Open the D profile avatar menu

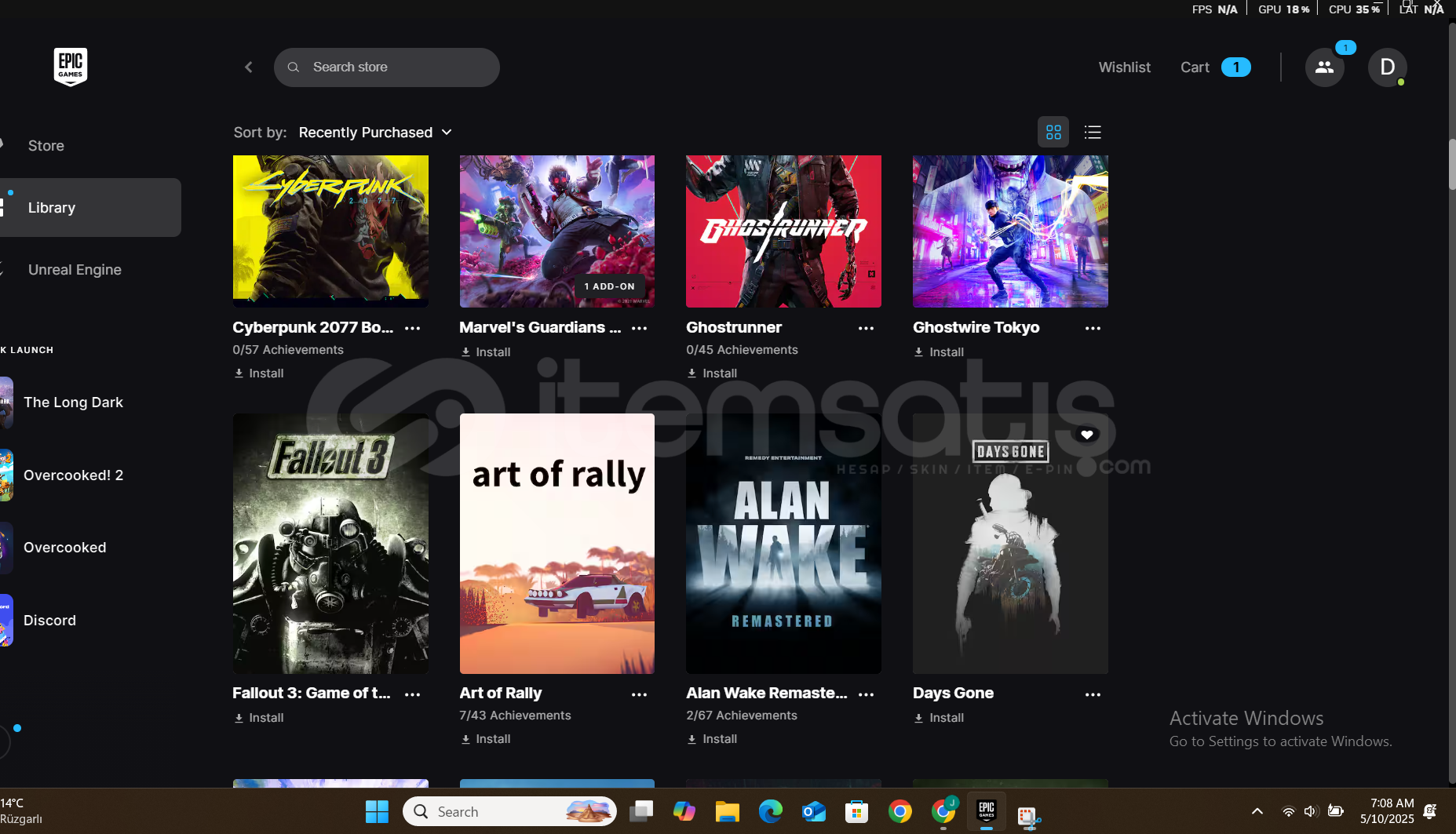[x=1388, y=67]
